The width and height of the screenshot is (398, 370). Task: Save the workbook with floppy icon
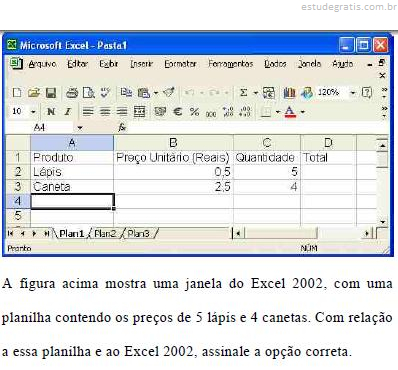click(x=51, y=93)
